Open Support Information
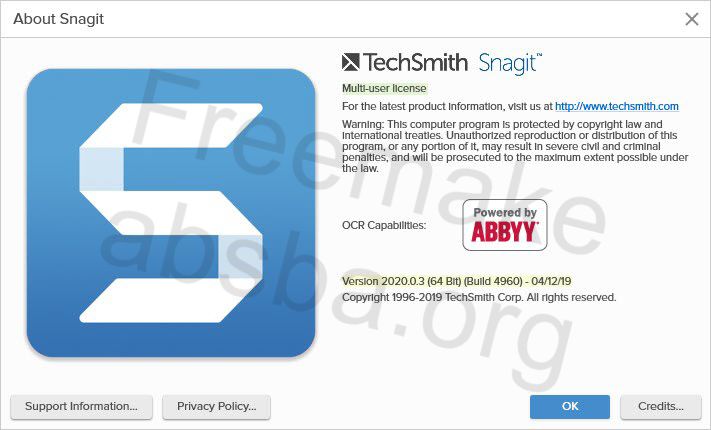Image resolution: width=711 pixels, height=430 pixels. [82, 406]
